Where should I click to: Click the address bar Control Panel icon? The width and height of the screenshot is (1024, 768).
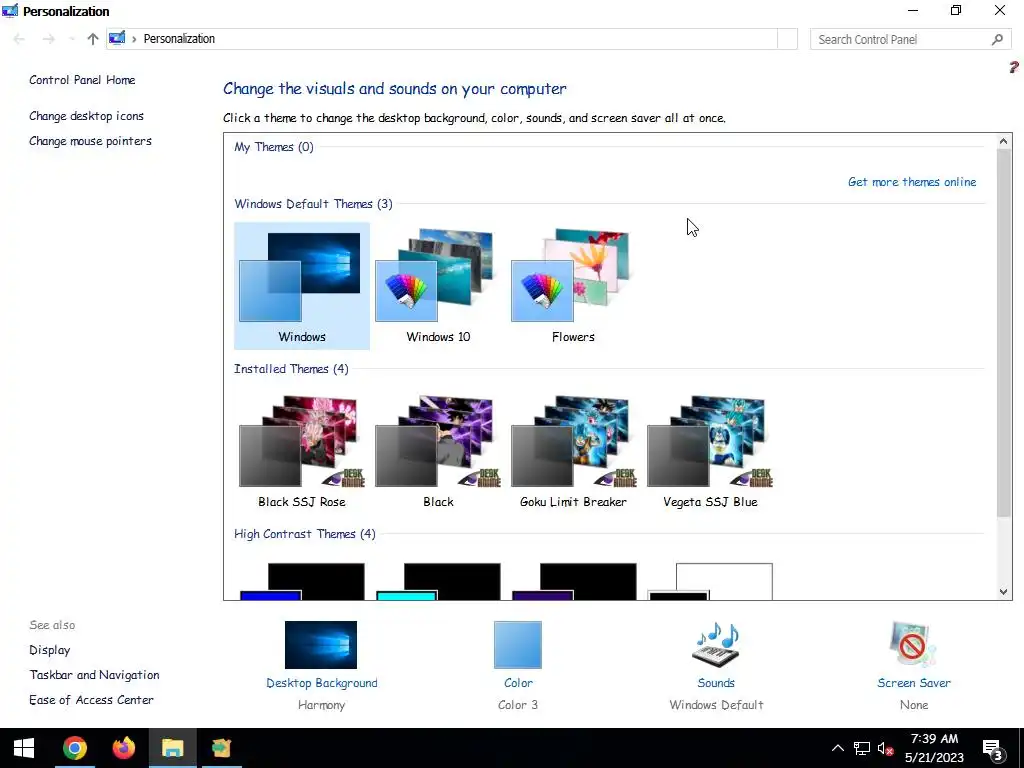pyautogui.click(x=117, y=38)
